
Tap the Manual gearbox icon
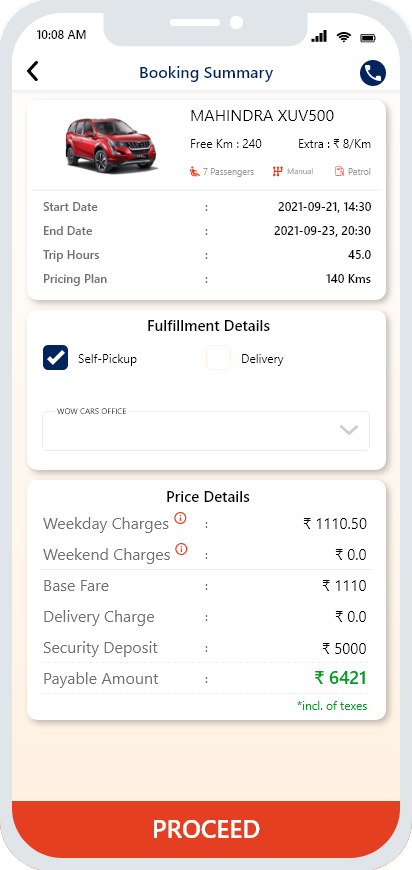277,171
